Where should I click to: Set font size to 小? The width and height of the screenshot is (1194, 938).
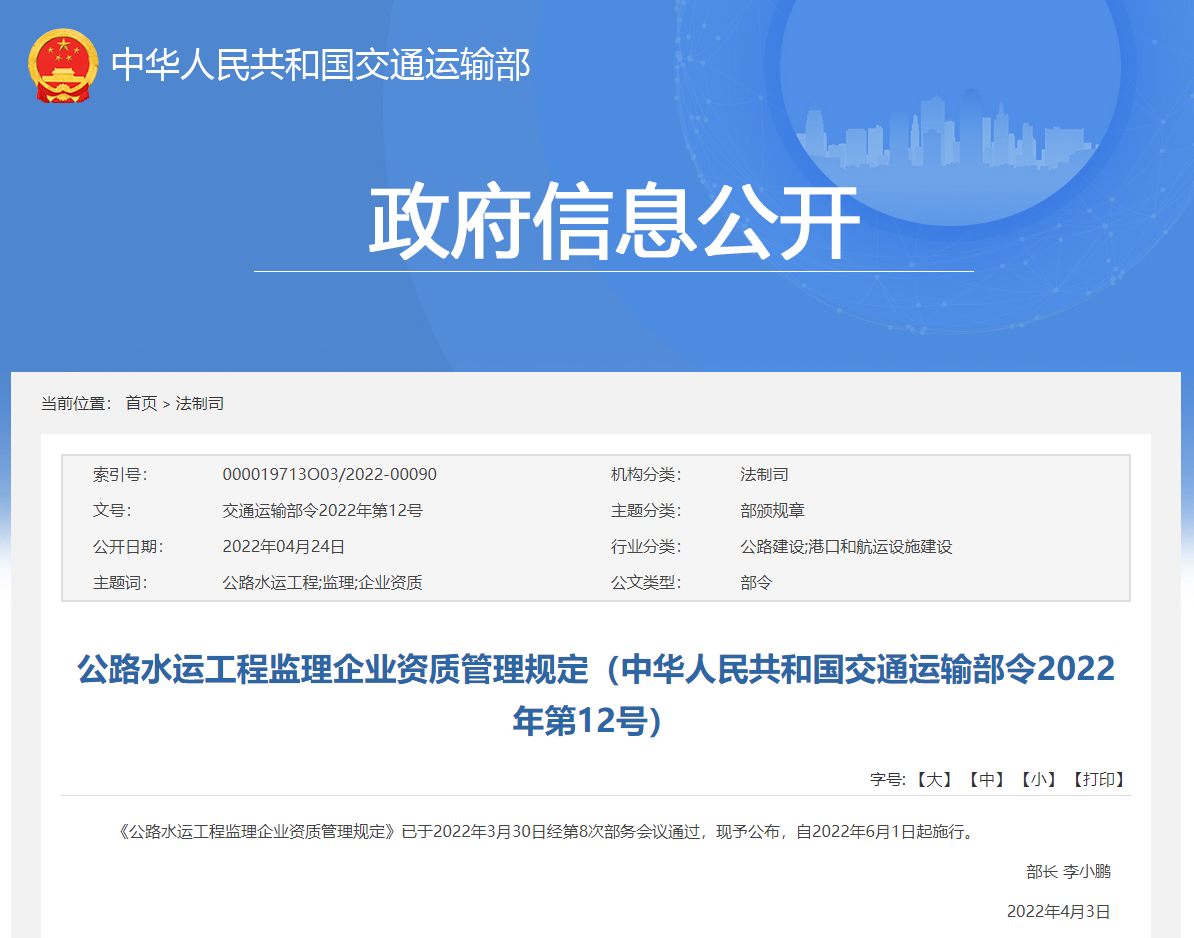tap(1039, 779)
